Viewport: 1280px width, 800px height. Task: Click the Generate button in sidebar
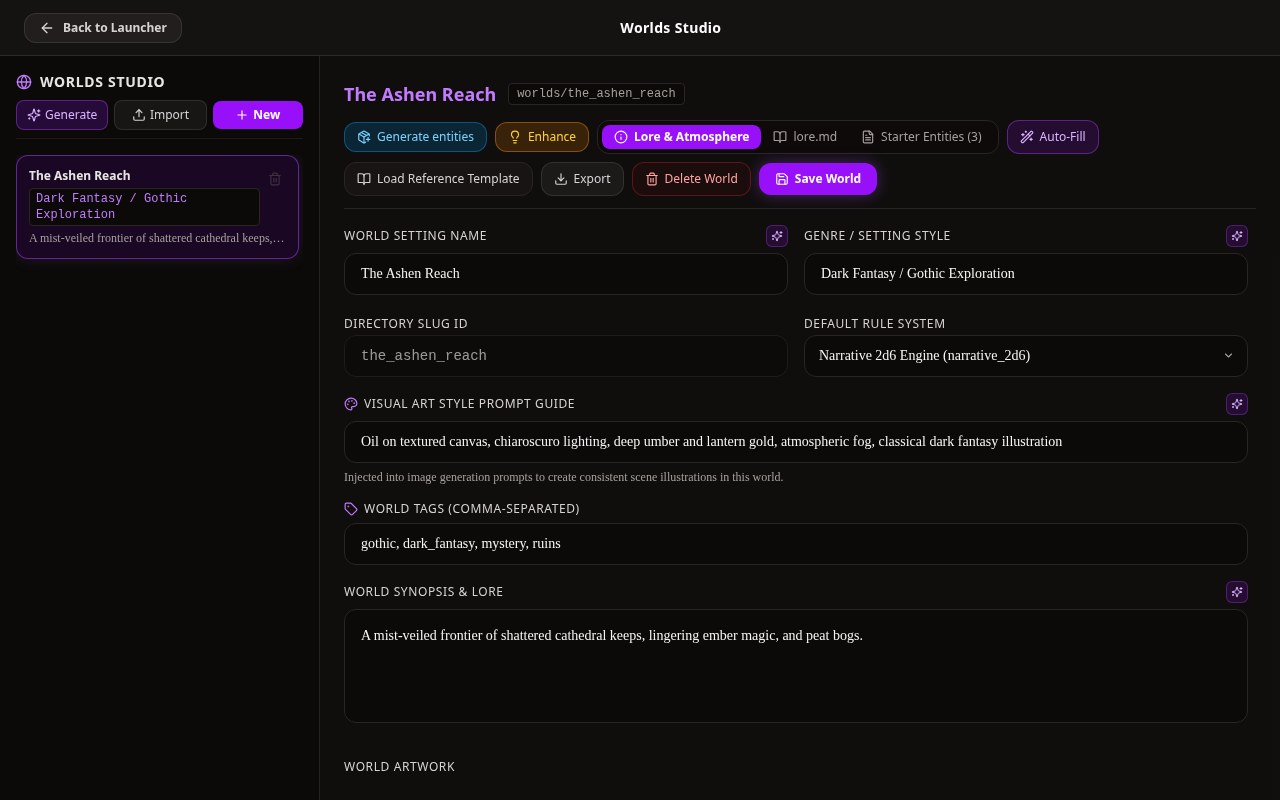click(62, 115)
